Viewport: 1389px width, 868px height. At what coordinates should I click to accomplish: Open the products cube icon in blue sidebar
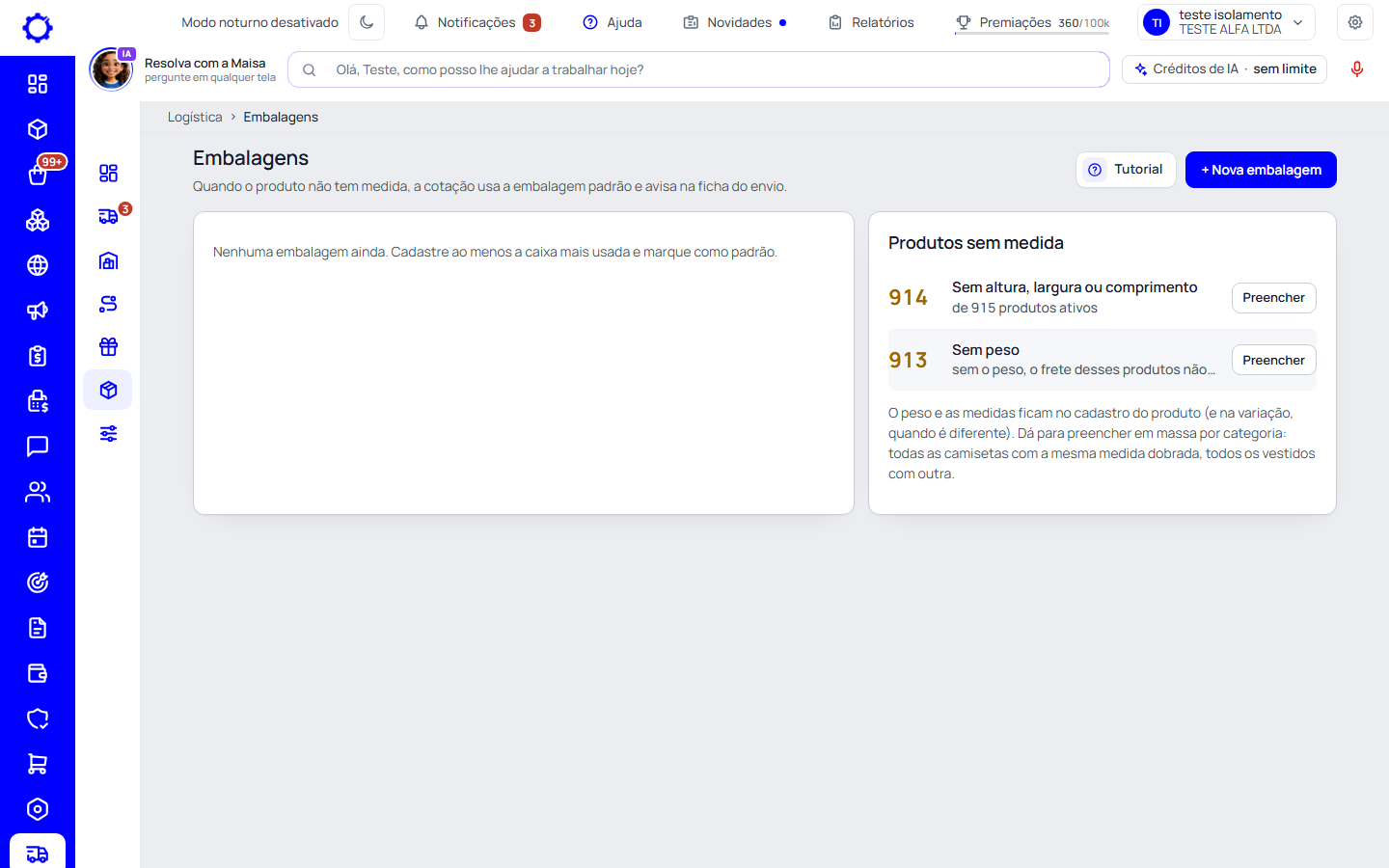tap(38, 129)
